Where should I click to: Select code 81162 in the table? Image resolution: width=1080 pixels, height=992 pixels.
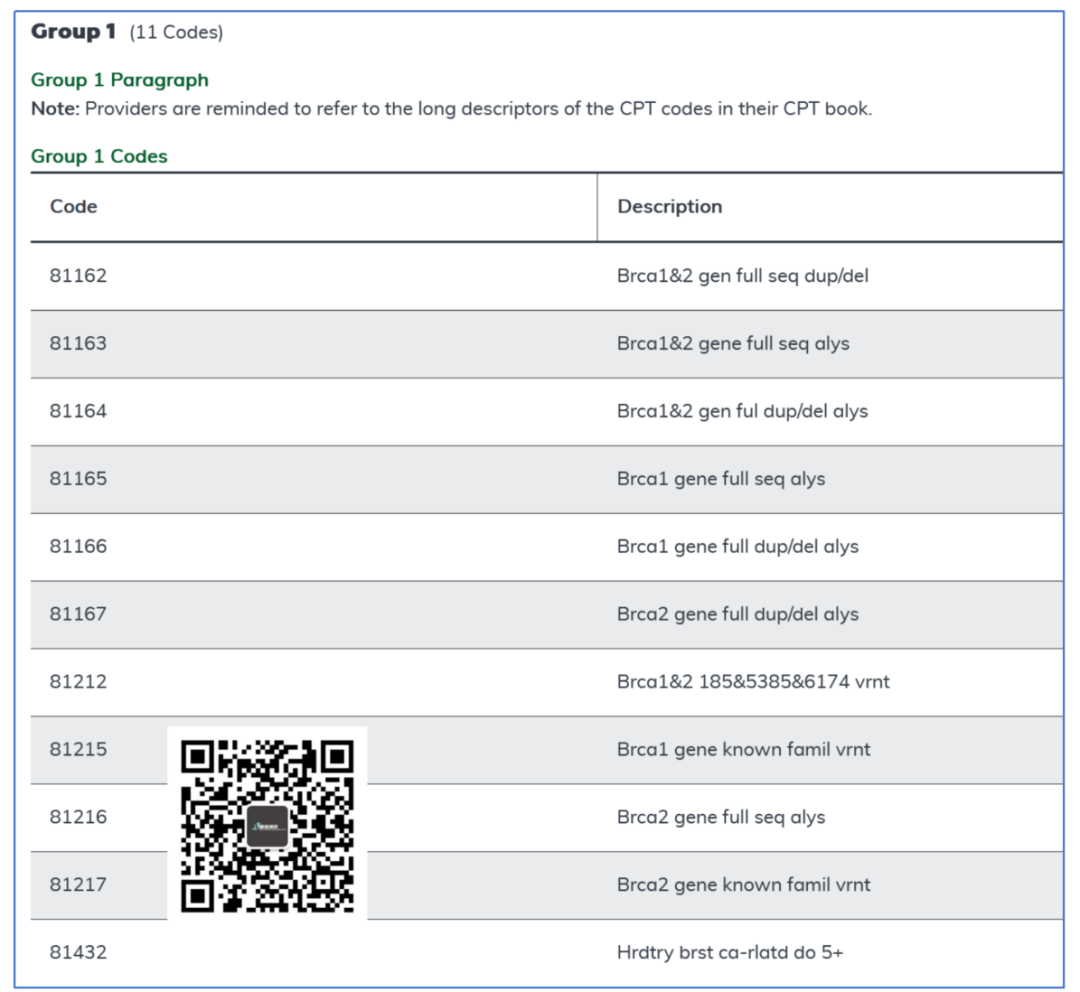78,275
